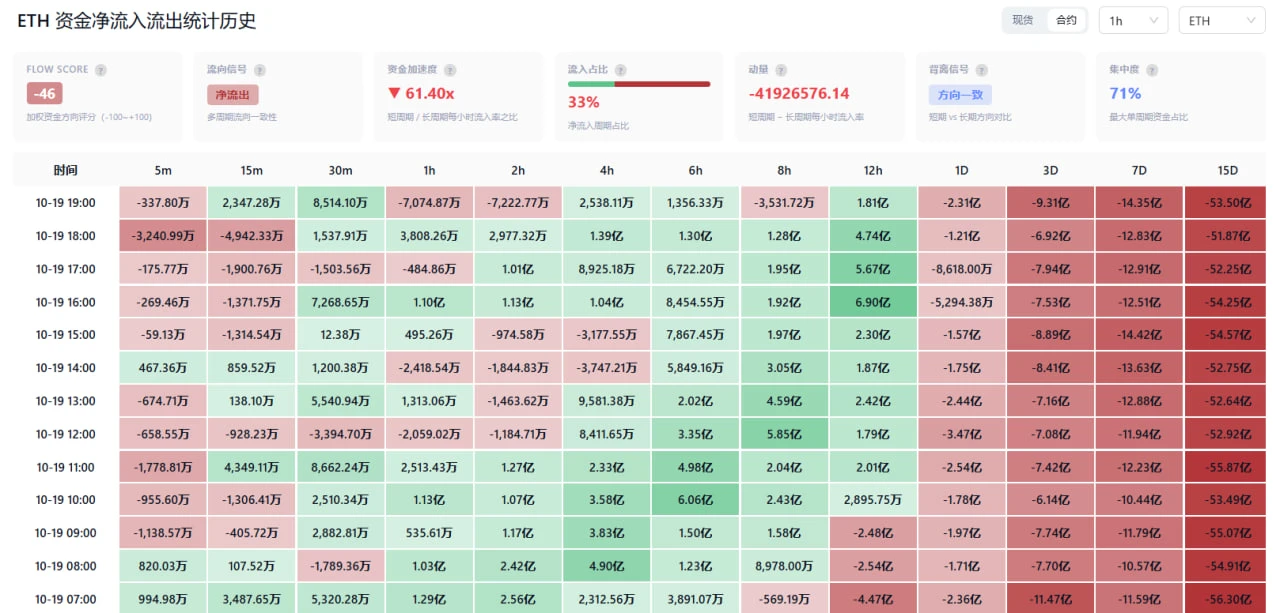Switch to the 现货 market option
1280x613 pixels.
(x=1023, y=20)
